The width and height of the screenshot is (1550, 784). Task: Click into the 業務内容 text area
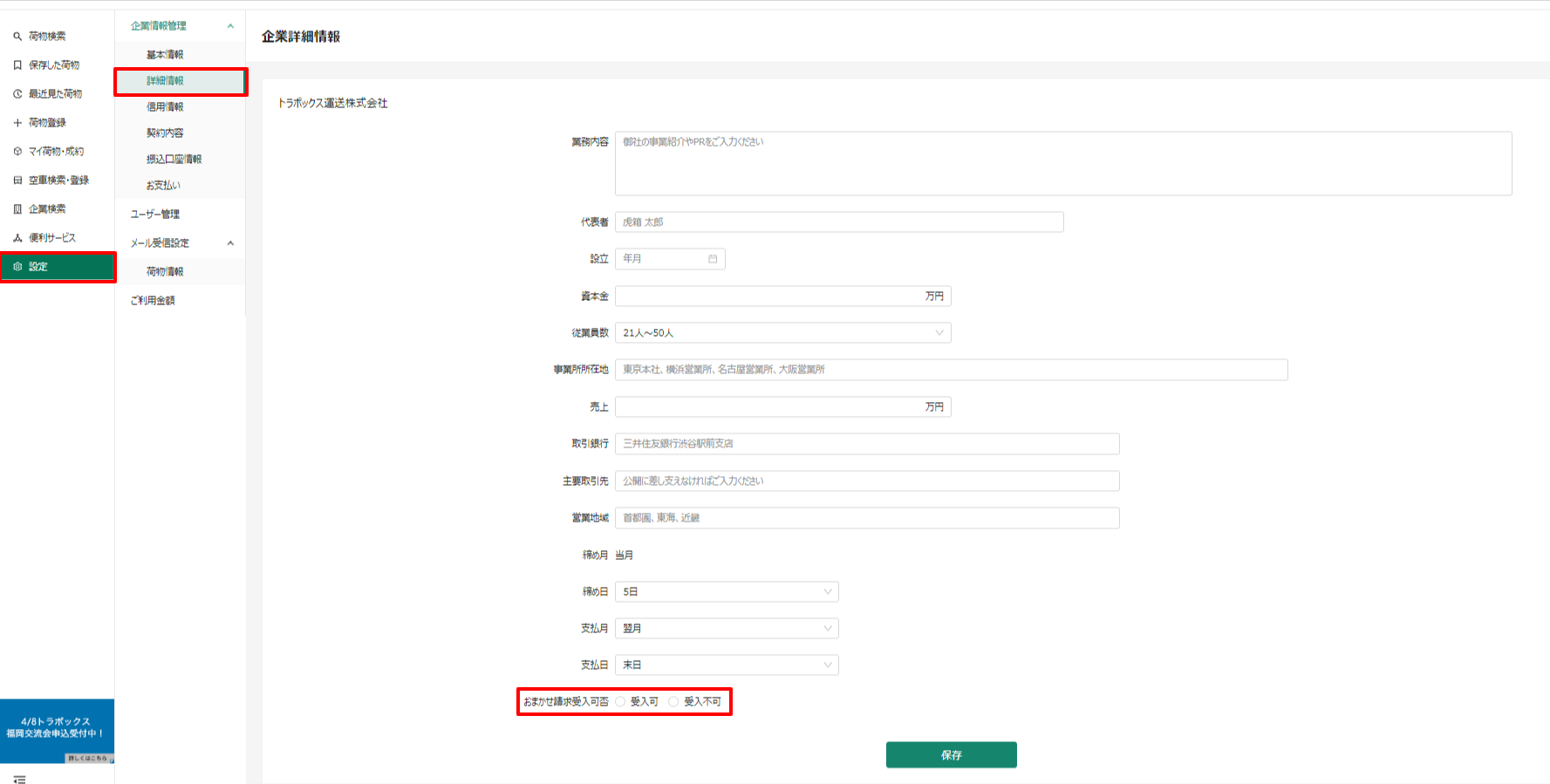(x=1063, y=164)
